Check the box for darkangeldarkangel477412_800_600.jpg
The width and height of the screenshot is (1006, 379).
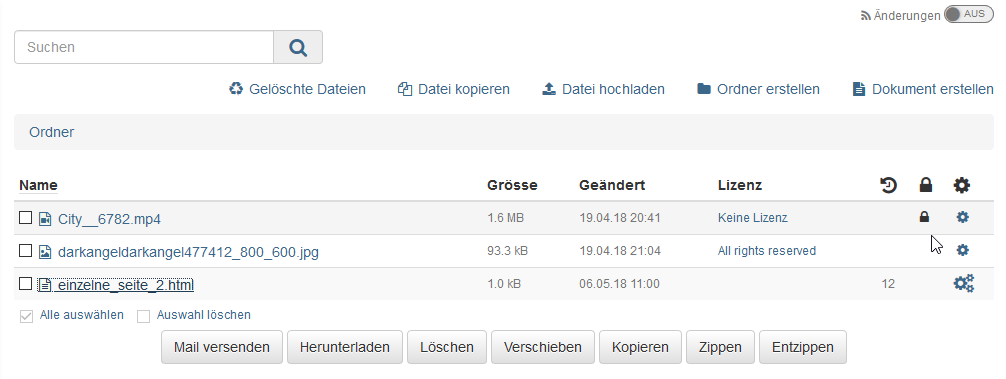25,251
